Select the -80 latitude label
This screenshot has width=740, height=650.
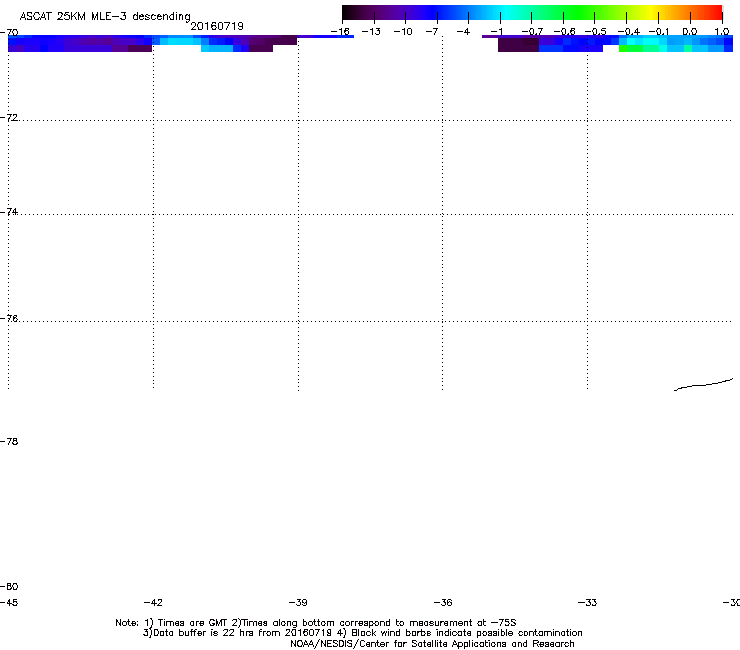point(9,587)
